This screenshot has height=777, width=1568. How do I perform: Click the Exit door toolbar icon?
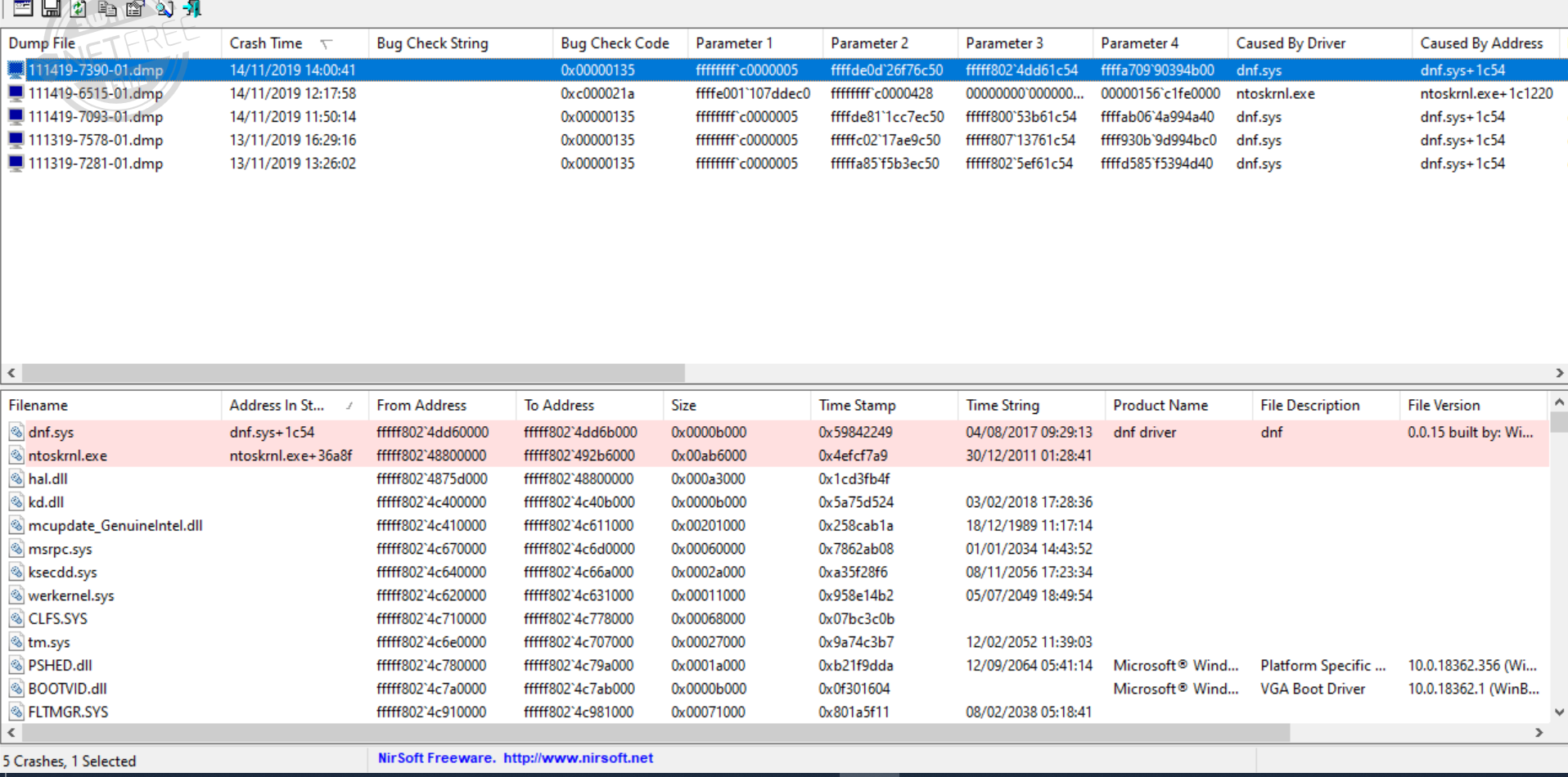(191, 8)
